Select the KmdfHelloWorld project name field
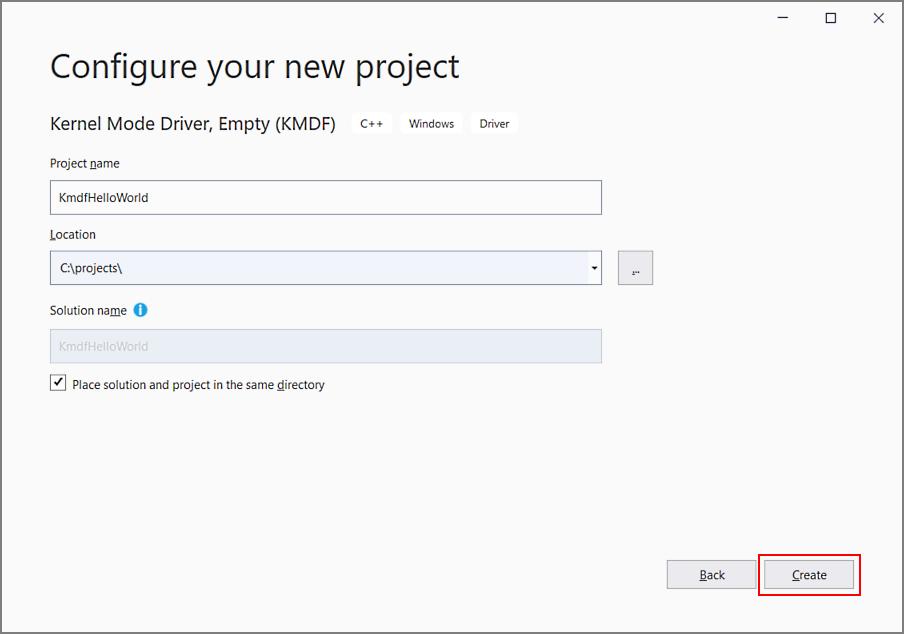The width and height of the screenshot is (904, 634). click(326, 197)
